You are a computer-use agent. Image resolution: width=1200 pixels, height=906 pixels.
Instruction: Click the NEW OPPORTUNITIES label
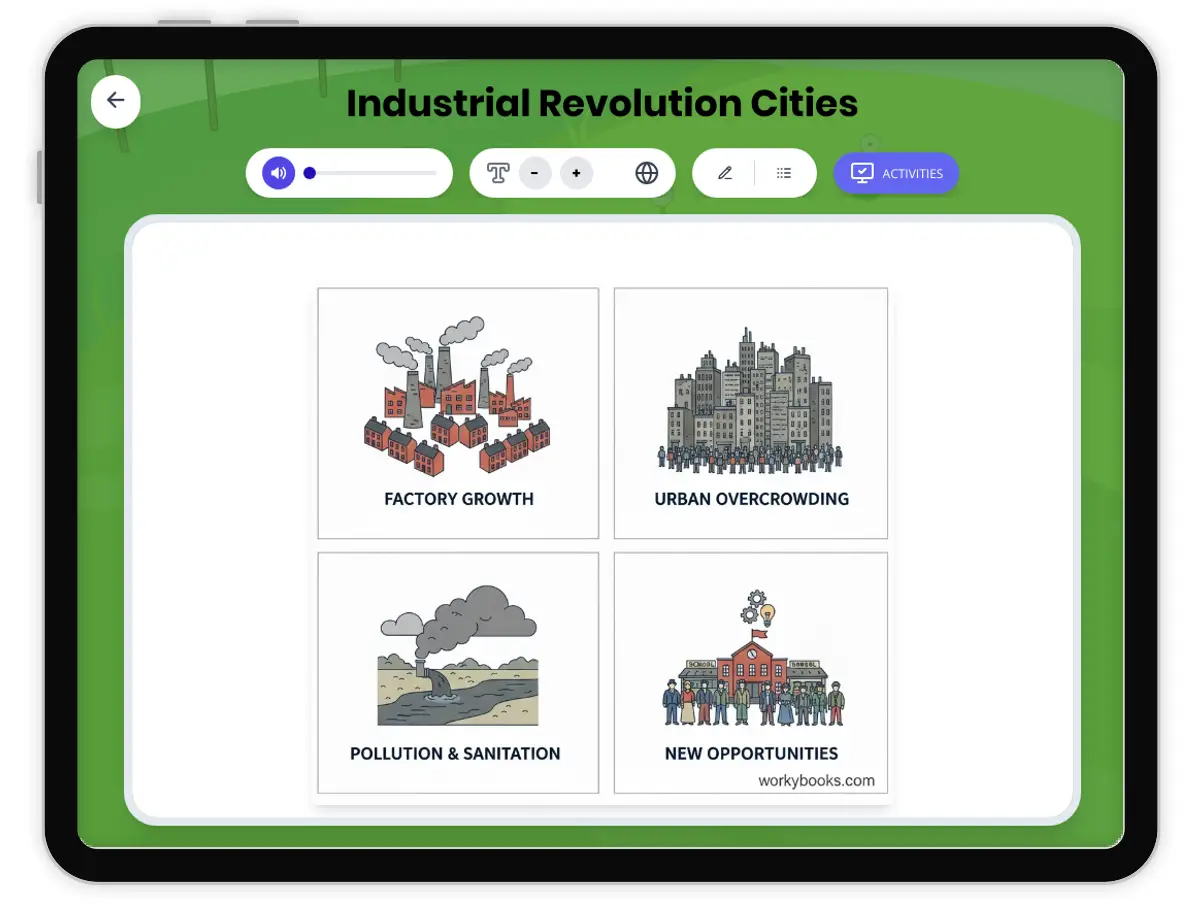click(751, 752)
